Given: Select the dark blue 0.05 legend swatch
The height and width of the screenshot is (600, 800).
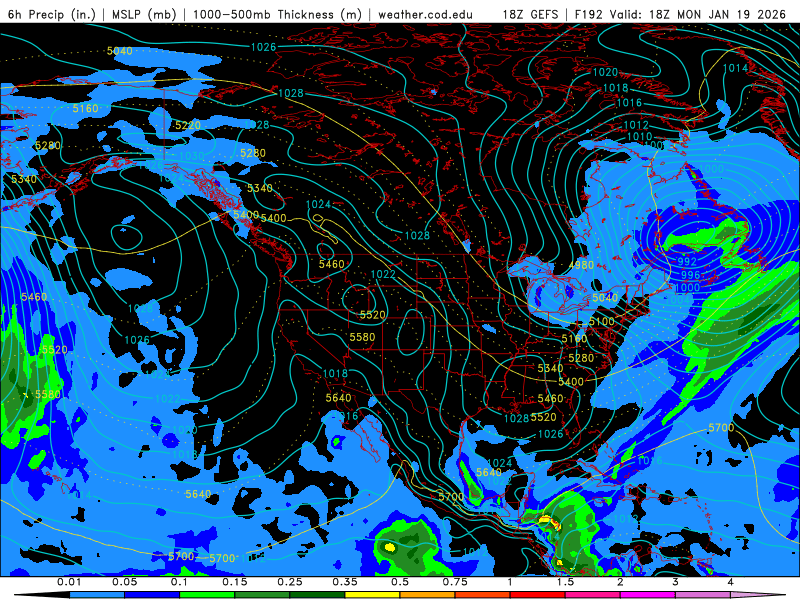Looking at the screenshot, I should pyautogui.click(x=152, y=595).
